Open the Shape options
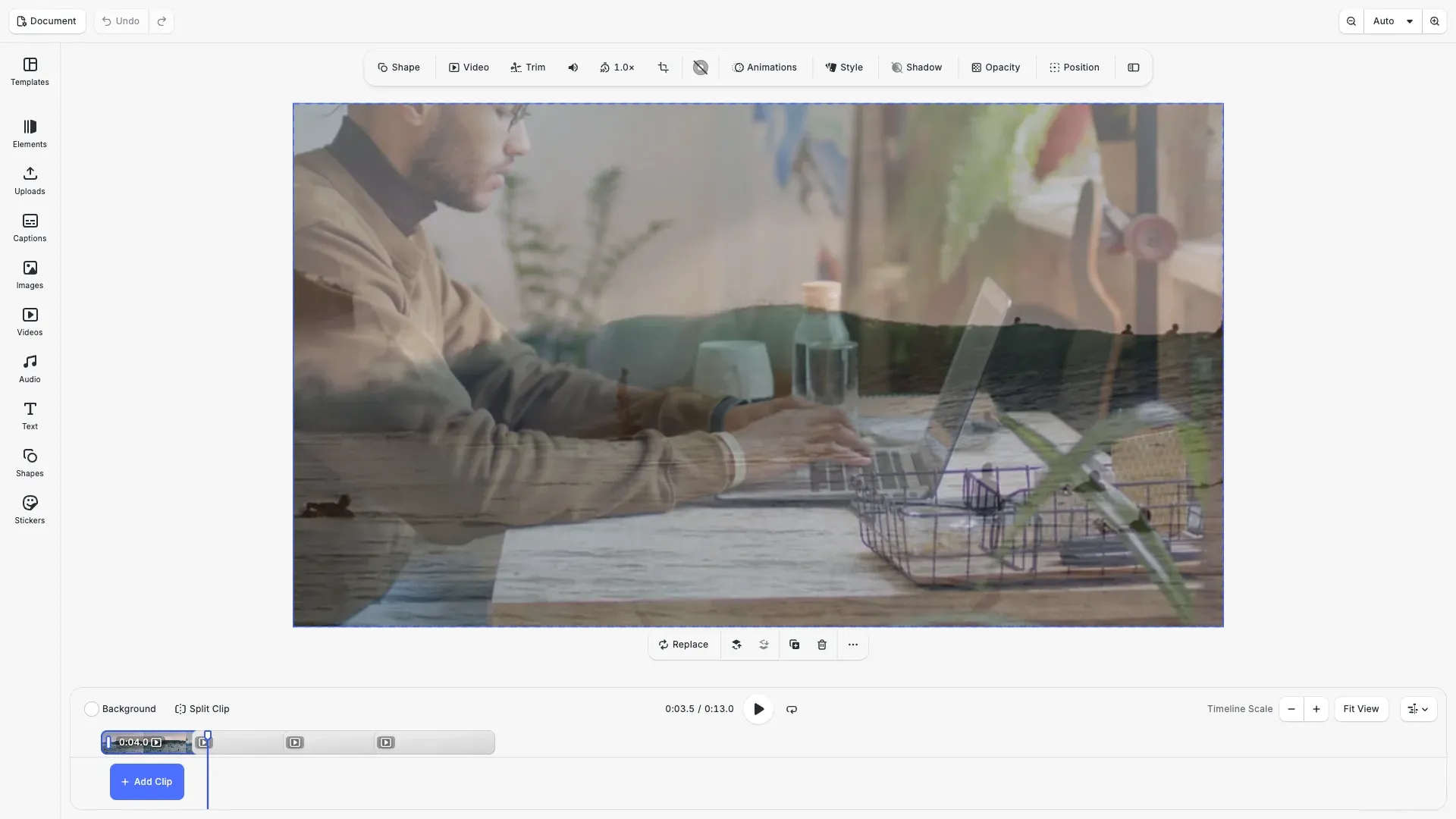 click(x=399, y=67)
